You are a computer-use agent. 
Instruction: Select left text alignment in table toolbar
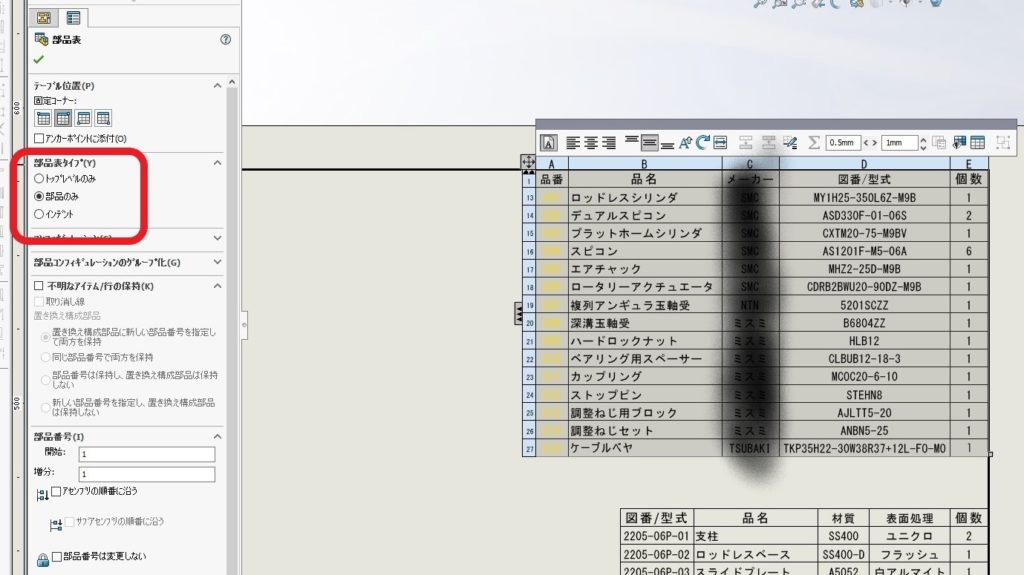[x=573, y=143]
